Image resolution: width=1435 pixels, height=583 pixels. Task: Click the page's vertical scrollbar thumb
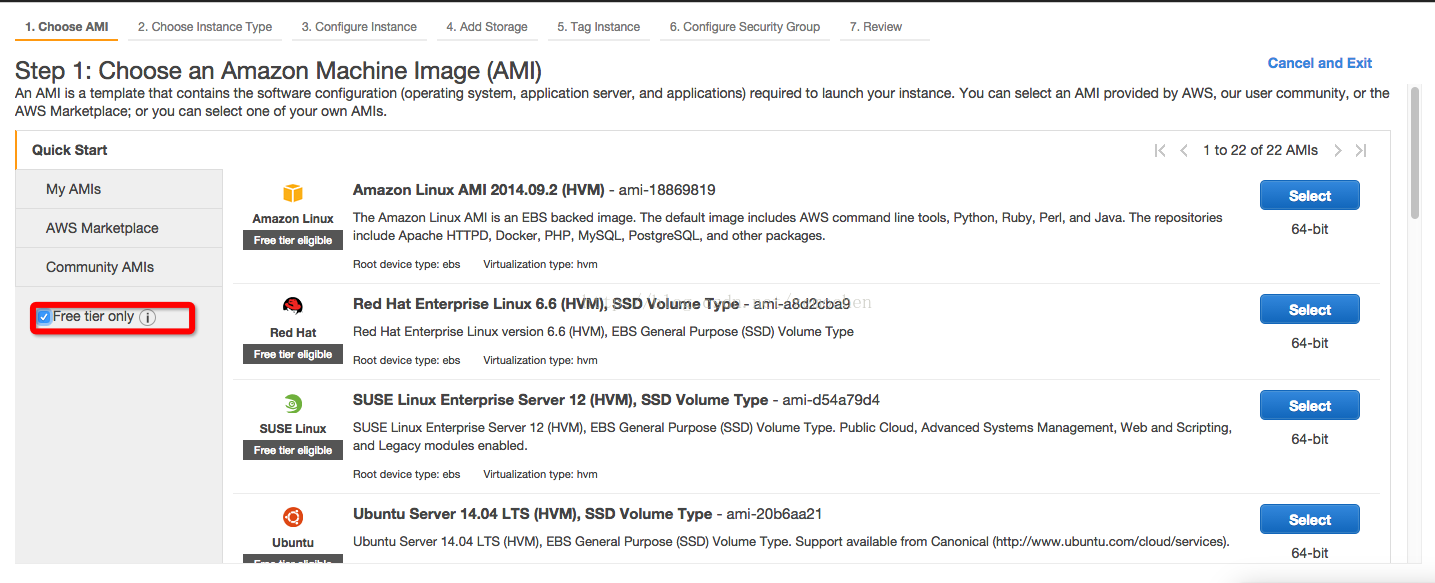(x=1415, y=152)
